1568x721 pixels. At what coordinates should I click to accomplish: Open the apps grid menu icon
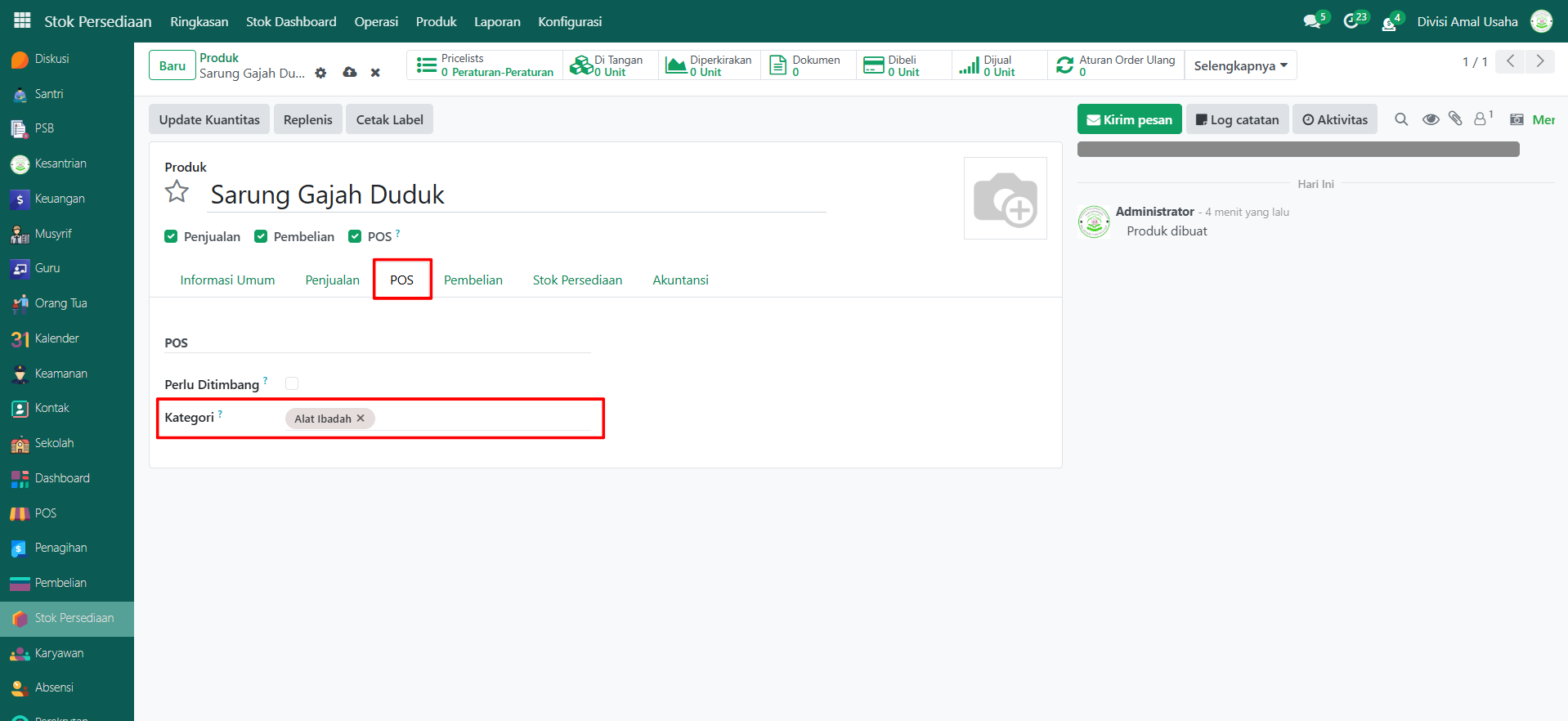point(22,20)
